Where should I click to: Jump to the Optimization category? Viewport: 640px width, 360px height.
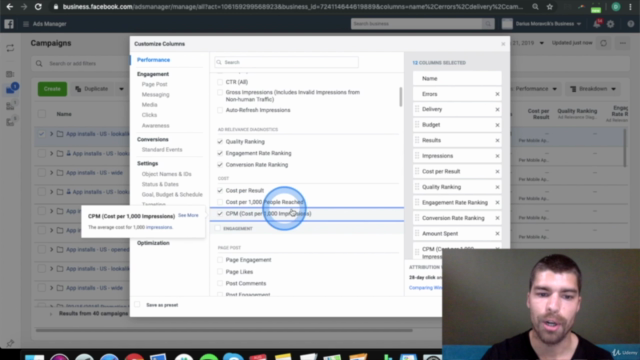pyautogui.click(x=153, y=243)
